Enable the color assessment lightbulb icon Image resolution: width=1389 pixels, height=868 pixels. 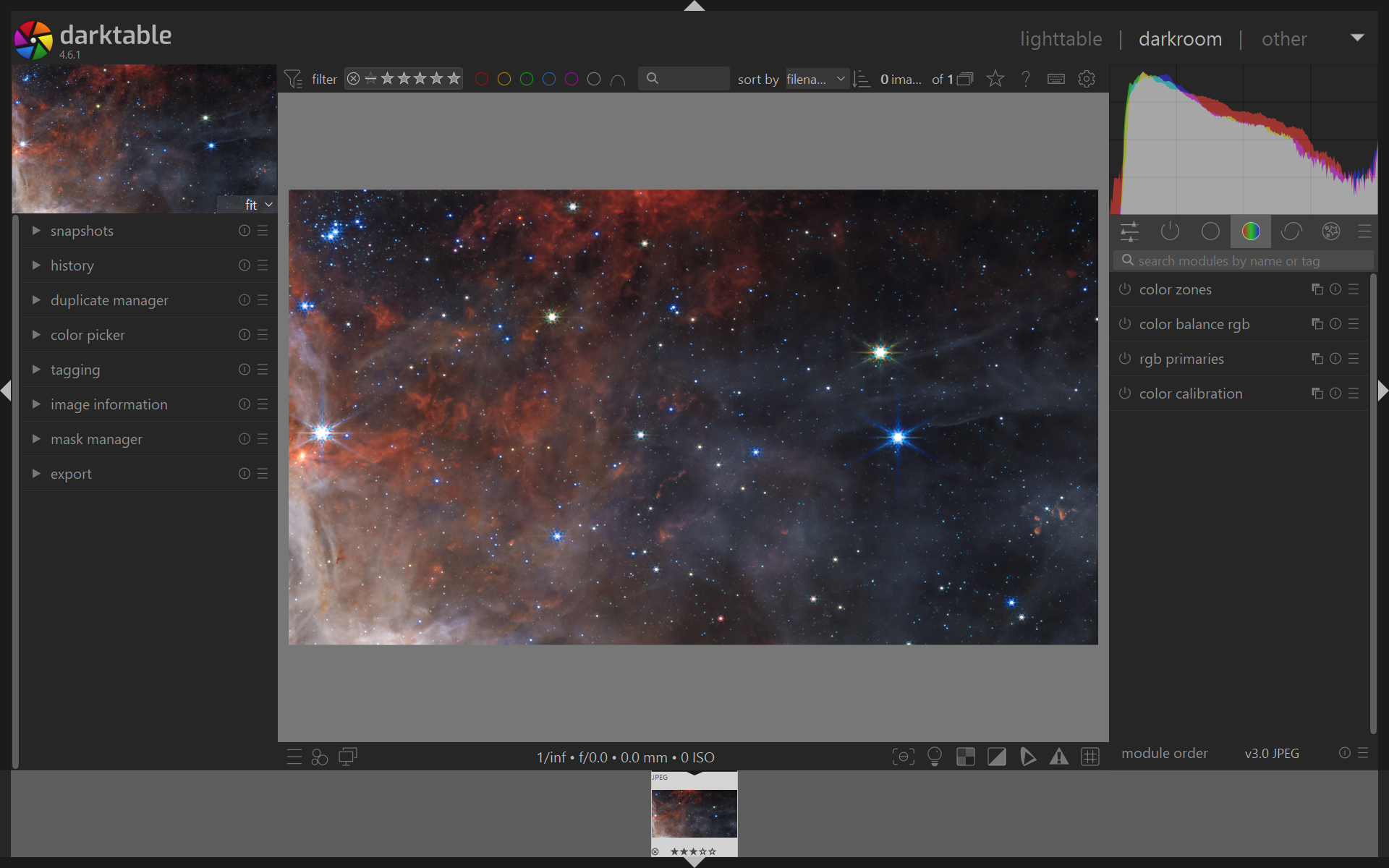(x=934, y=757)
